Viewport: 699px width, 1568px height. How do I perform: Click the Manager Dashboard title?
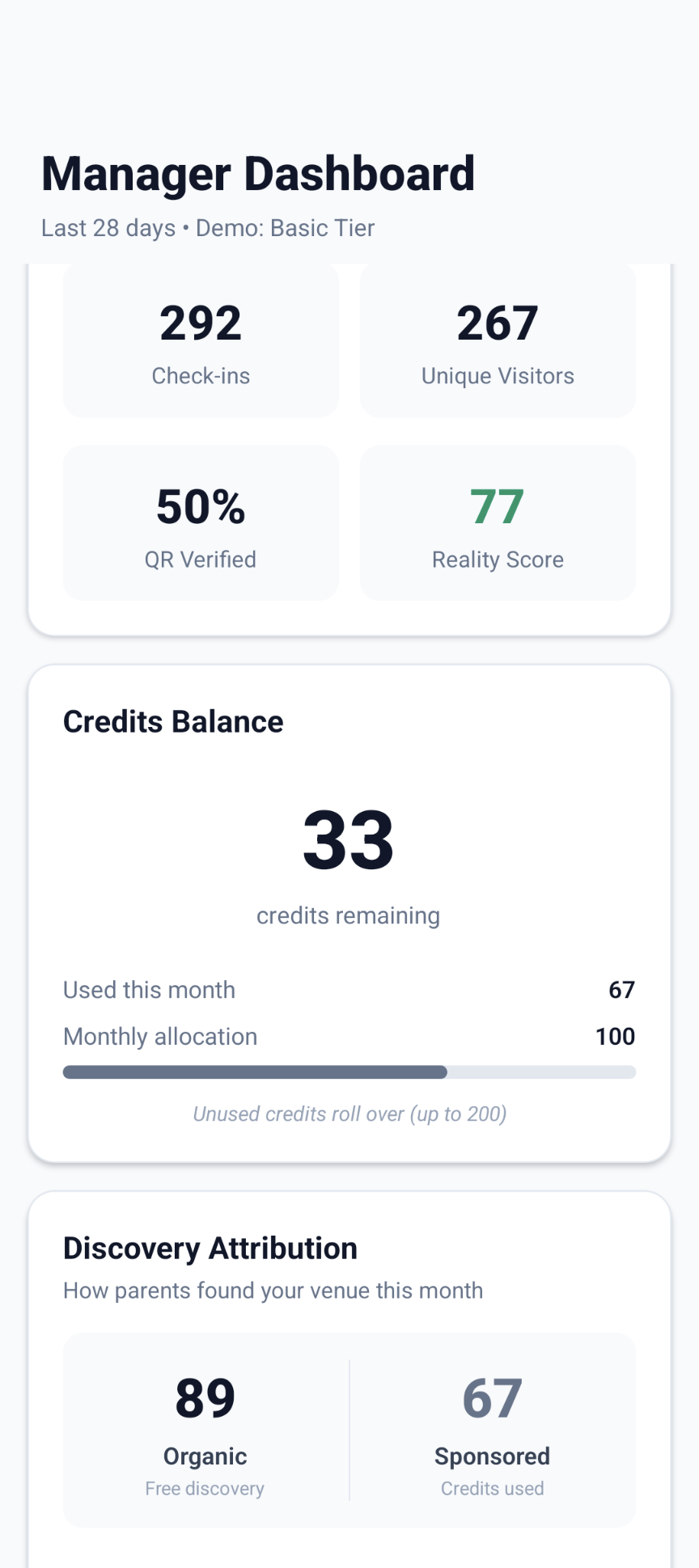(257, 172)
